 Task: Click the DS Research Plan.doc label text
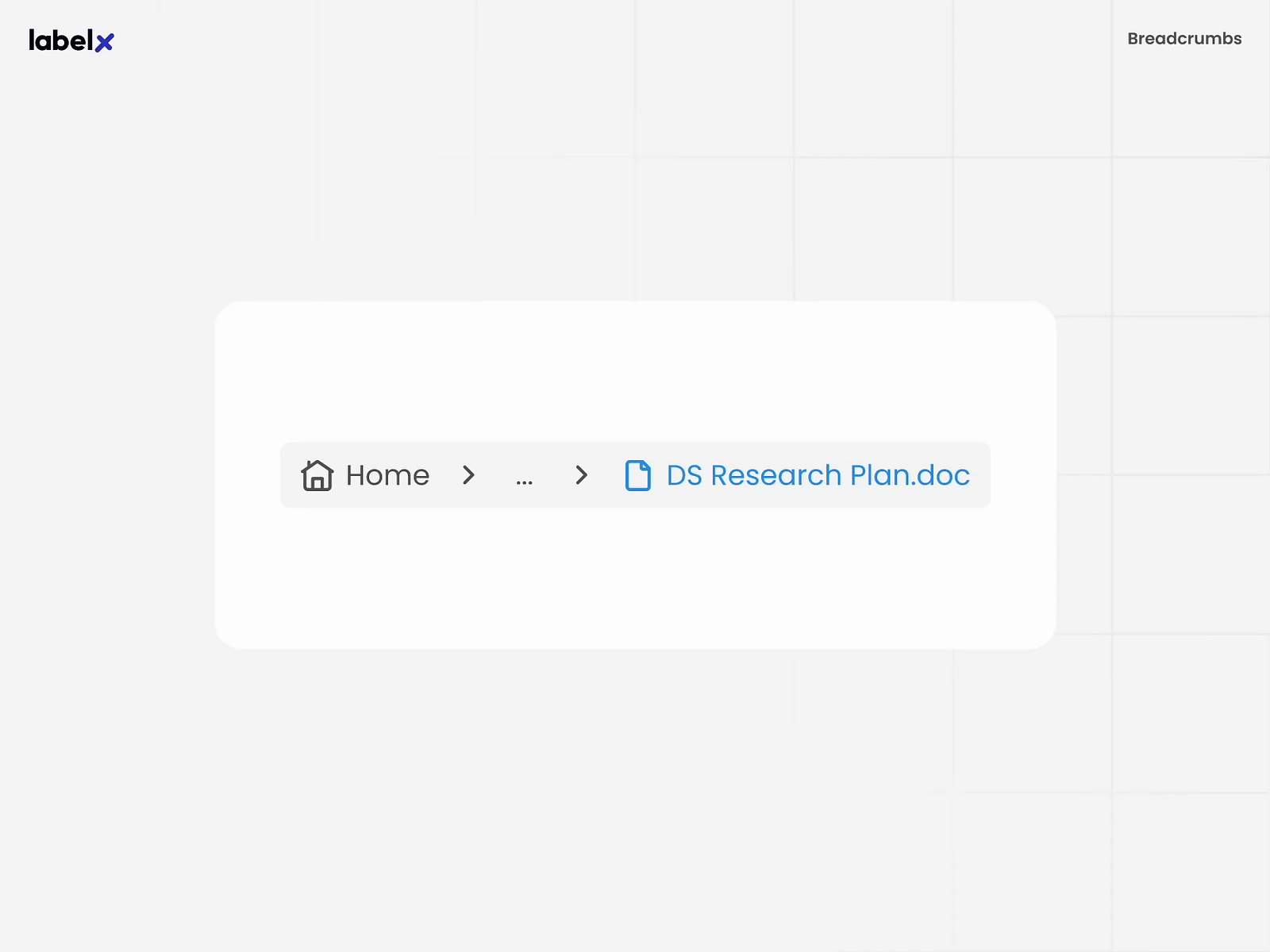pos(818,475)
